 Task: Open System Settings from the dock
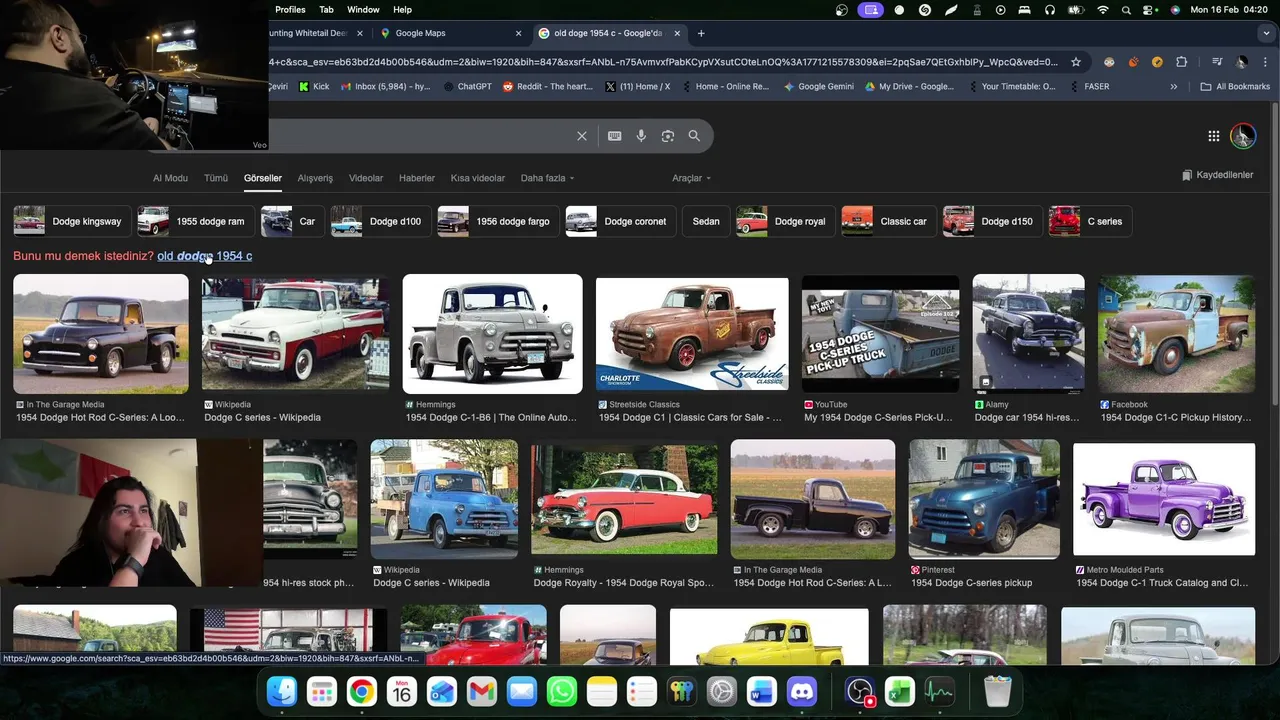point(722,691)
